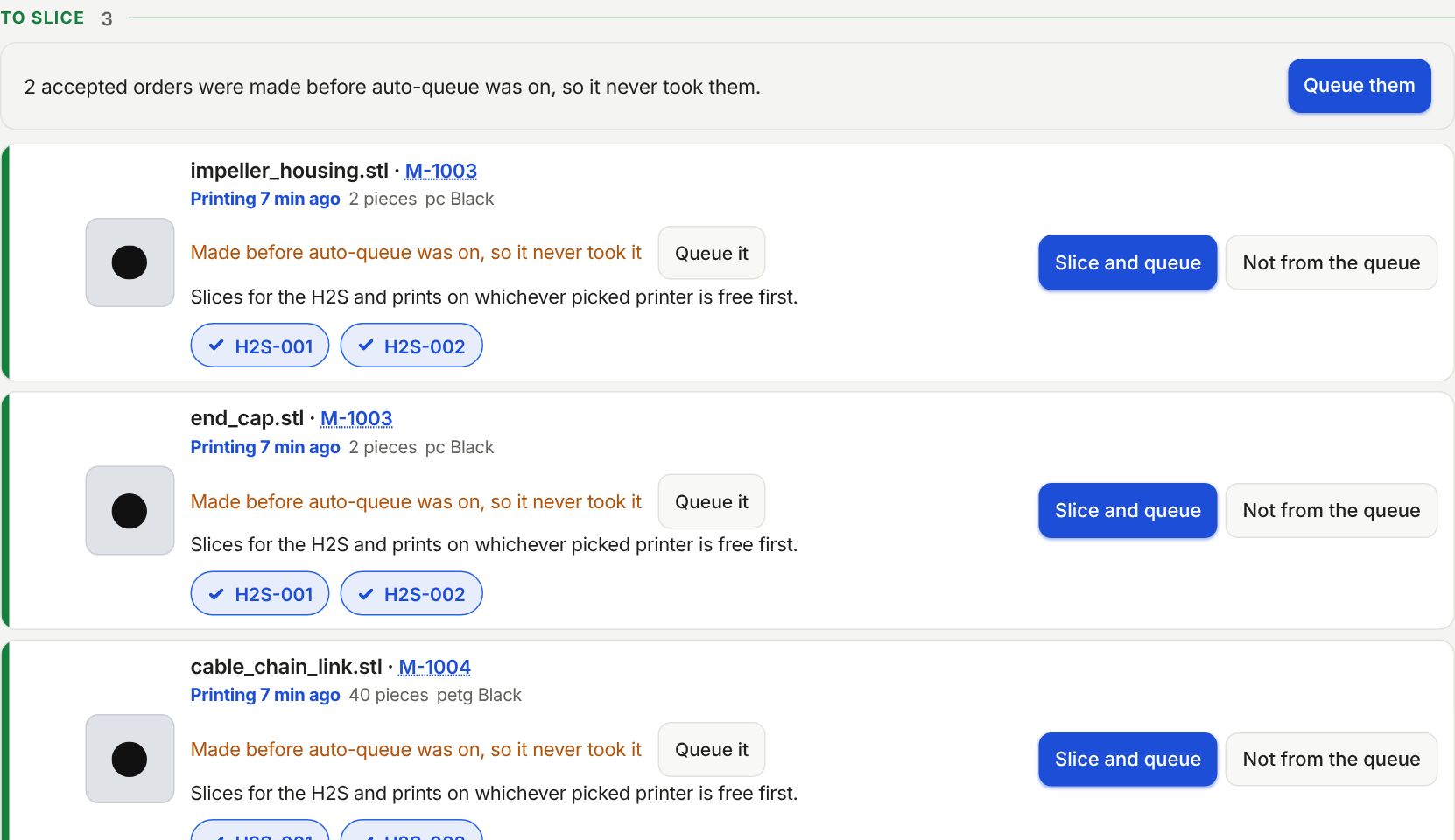Select the end_cap.stl file name
The image size is (1455, 840).
click(x=247, y=418)
